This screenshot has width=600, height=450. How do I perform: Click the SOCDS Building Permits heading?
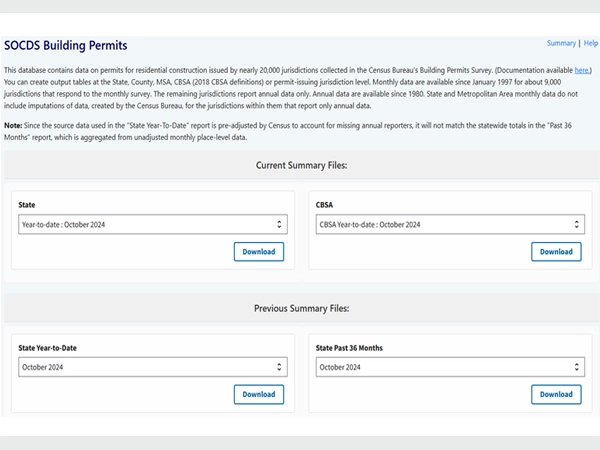point(65,45)
